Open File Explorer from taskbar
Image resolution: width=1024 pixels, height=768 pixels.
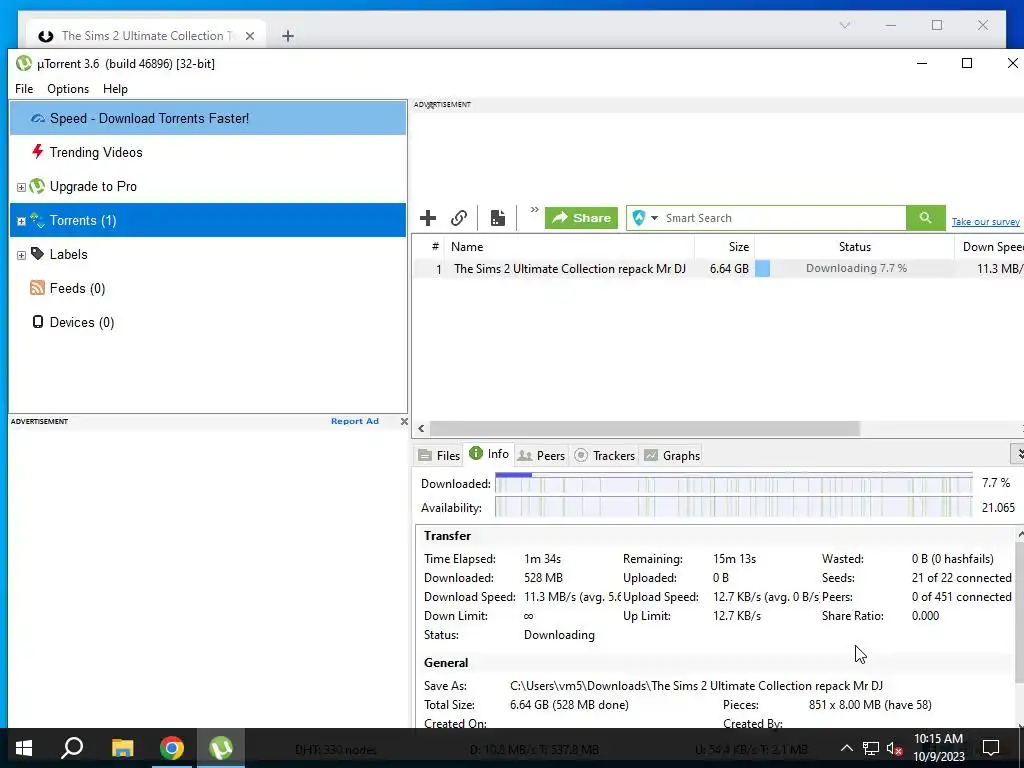(122, 748)
